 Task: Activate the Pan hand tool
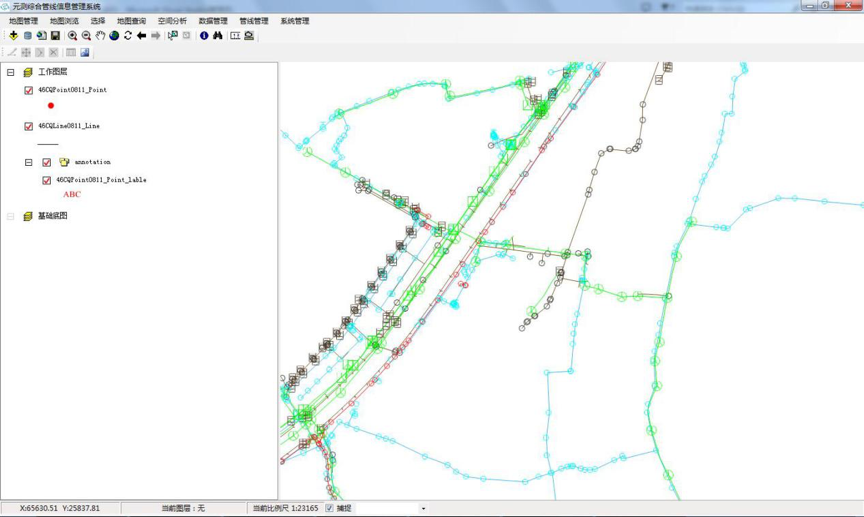(x=100, y=36)
